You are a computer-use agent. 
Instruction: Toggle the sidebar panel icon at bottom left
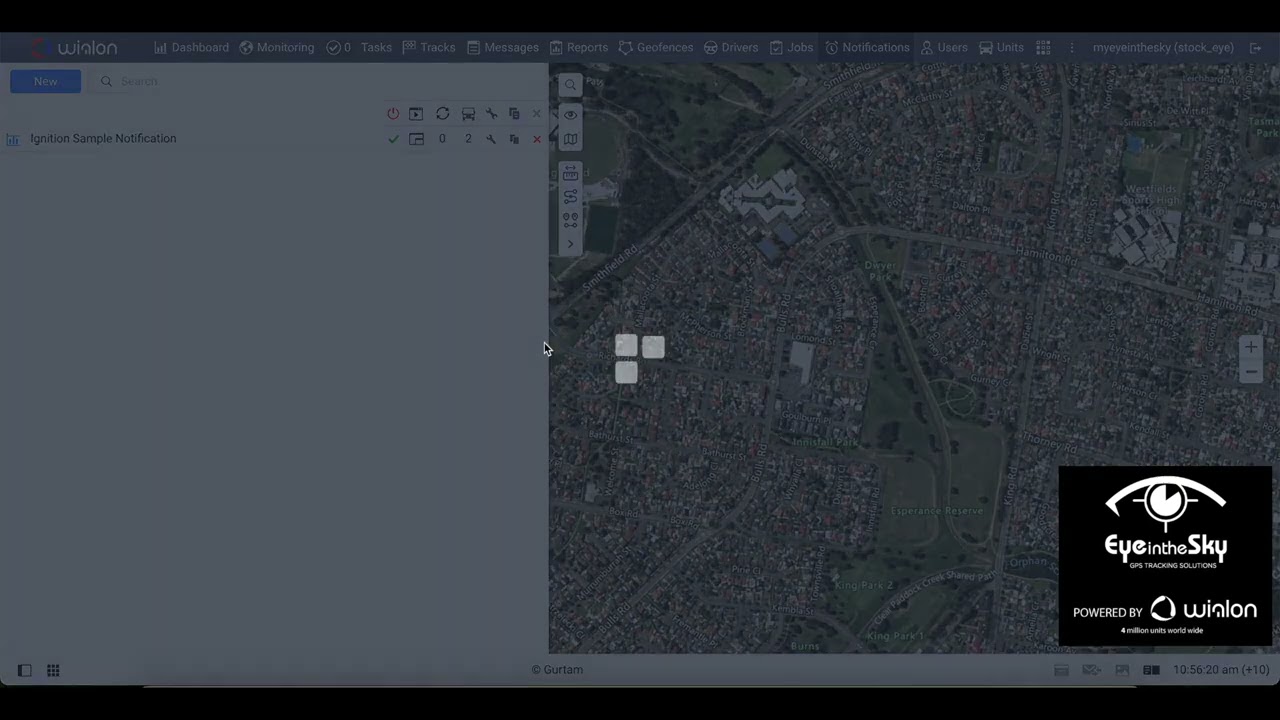click(25, 670)
